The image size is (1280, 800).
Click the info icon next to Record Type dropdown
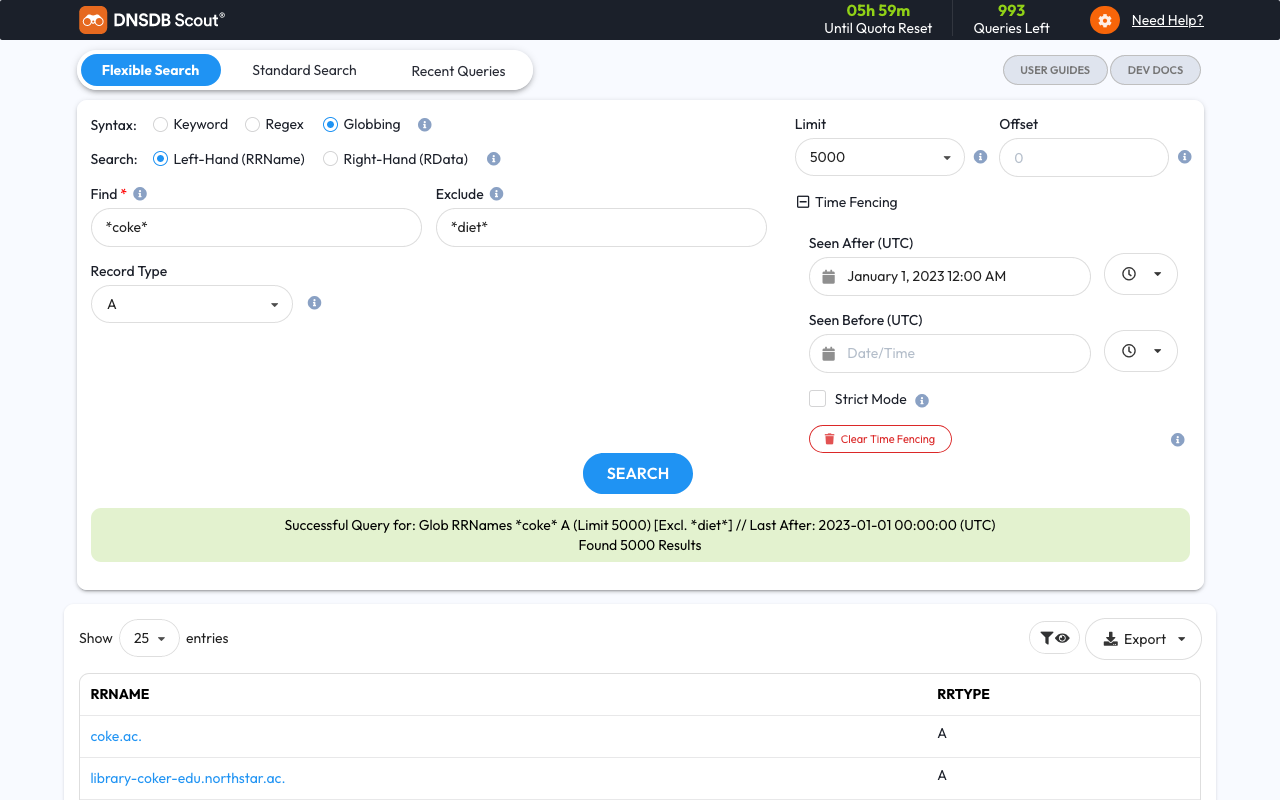tap(314, 303)
